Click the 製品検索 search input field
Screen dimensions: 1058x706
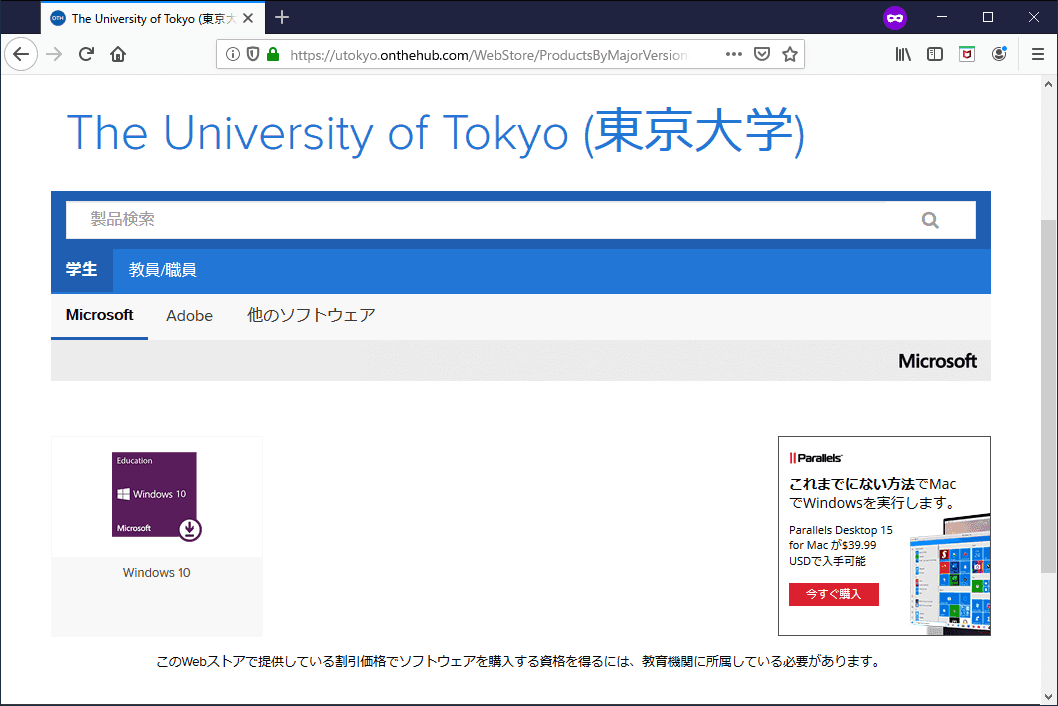point(490,220)
